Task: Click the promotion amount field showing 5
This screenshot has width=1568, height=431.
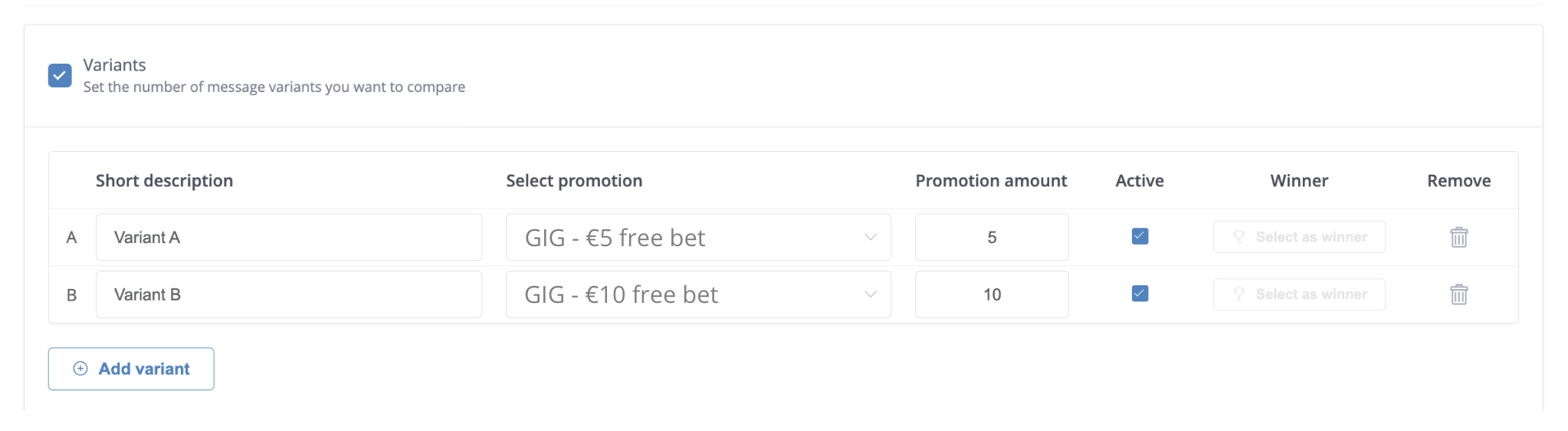Action: 991,238
